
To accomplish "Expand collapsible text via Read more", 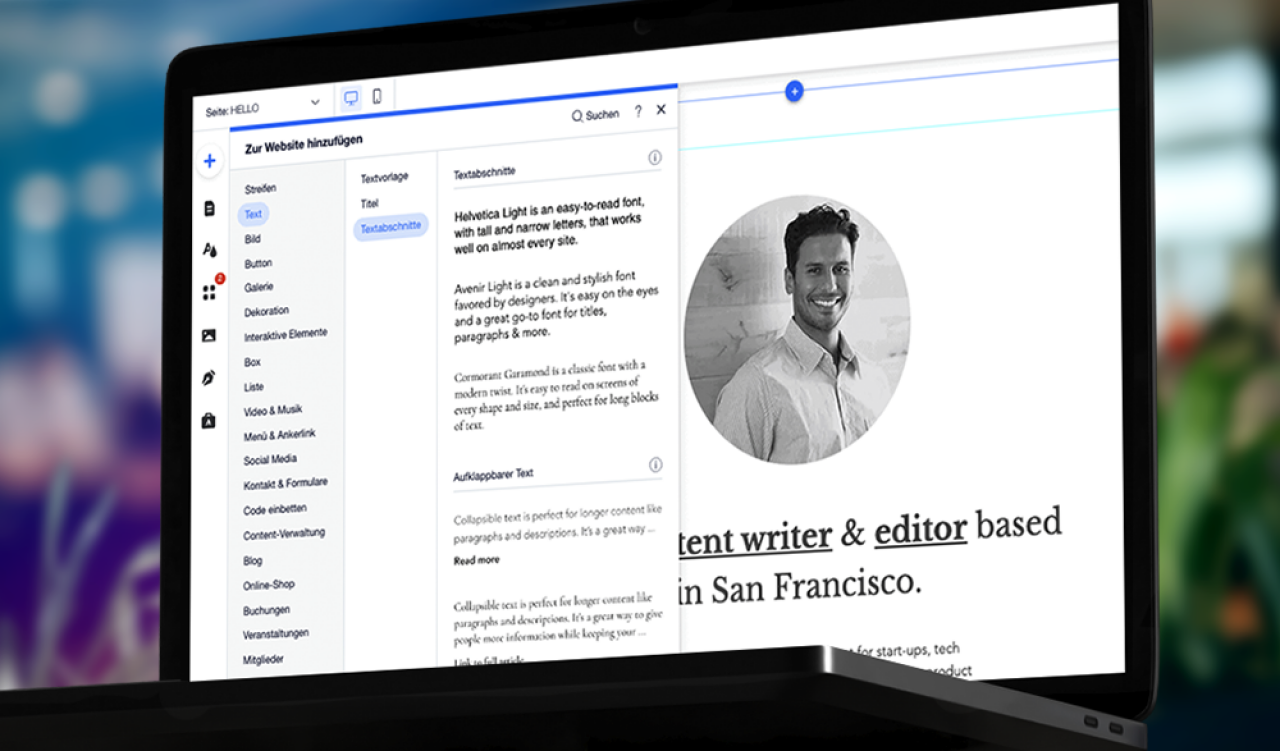I will (476, 561).
